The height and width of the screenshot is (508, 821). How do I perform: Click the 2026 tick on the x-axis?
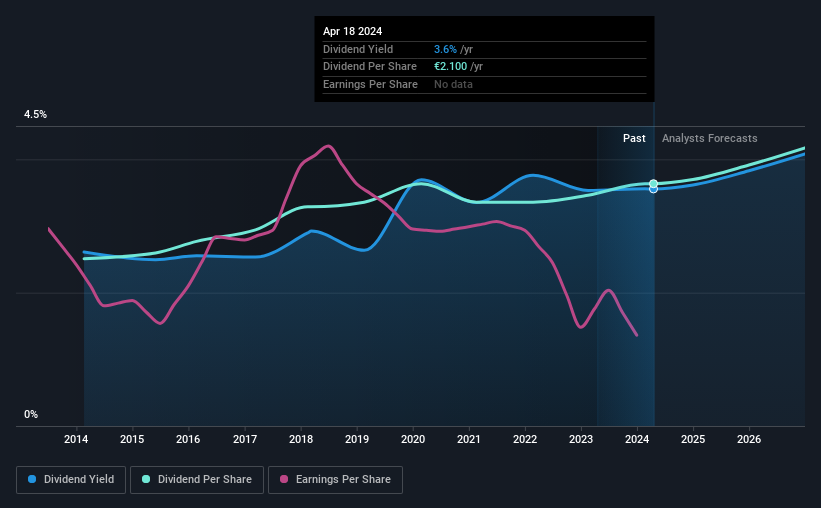coord(749,439)
